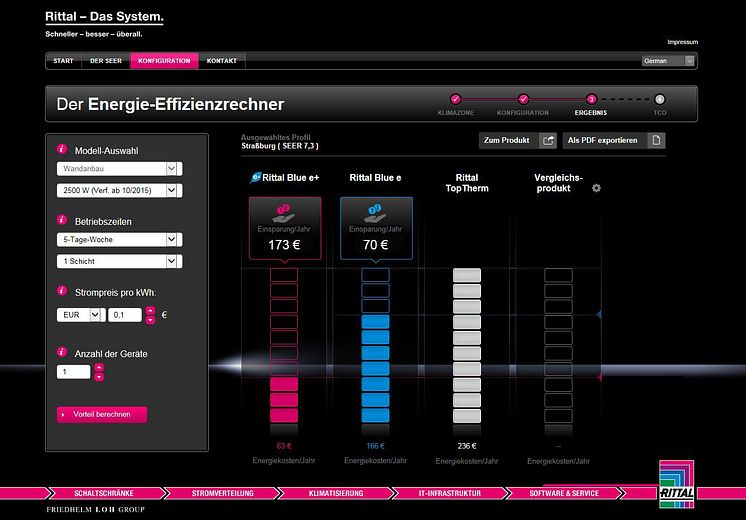Go to TCO step 4 circle
Image resolution: width=746 pixels, height=520 pixels.
[659, 99]
